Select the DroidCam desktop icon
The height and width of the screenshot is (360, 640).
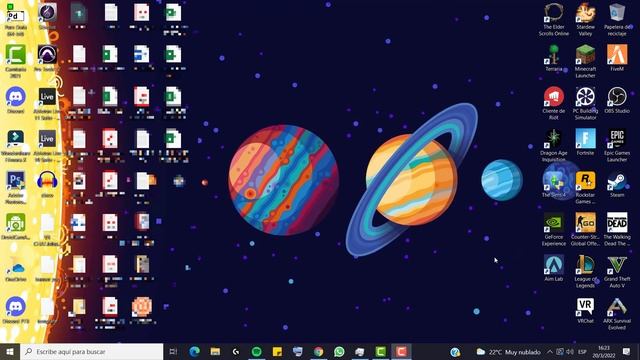(x=16, y=226)
